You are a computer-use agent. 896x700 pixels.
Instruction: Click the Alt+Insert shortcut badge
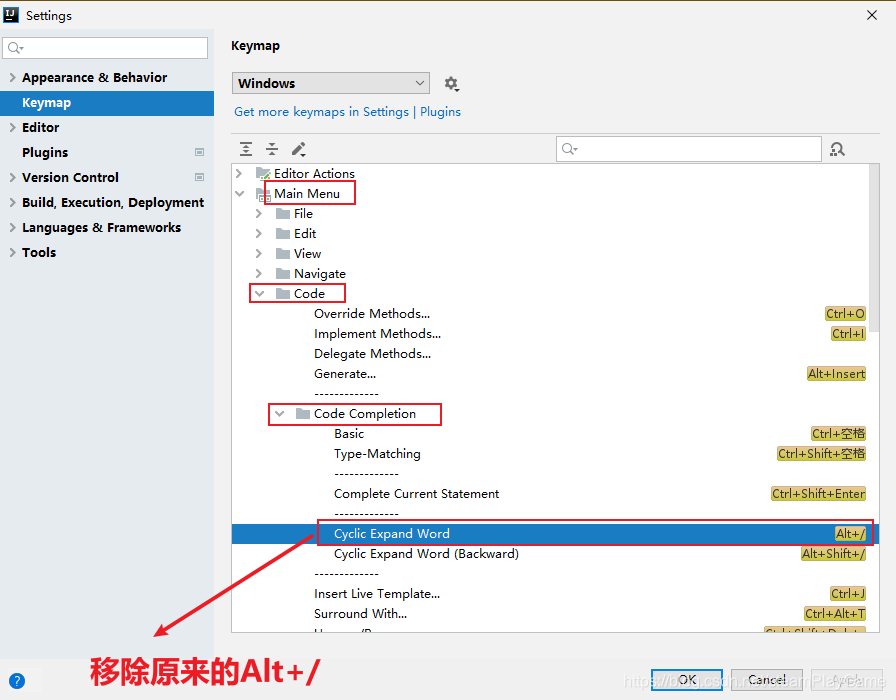pos(836,374)
